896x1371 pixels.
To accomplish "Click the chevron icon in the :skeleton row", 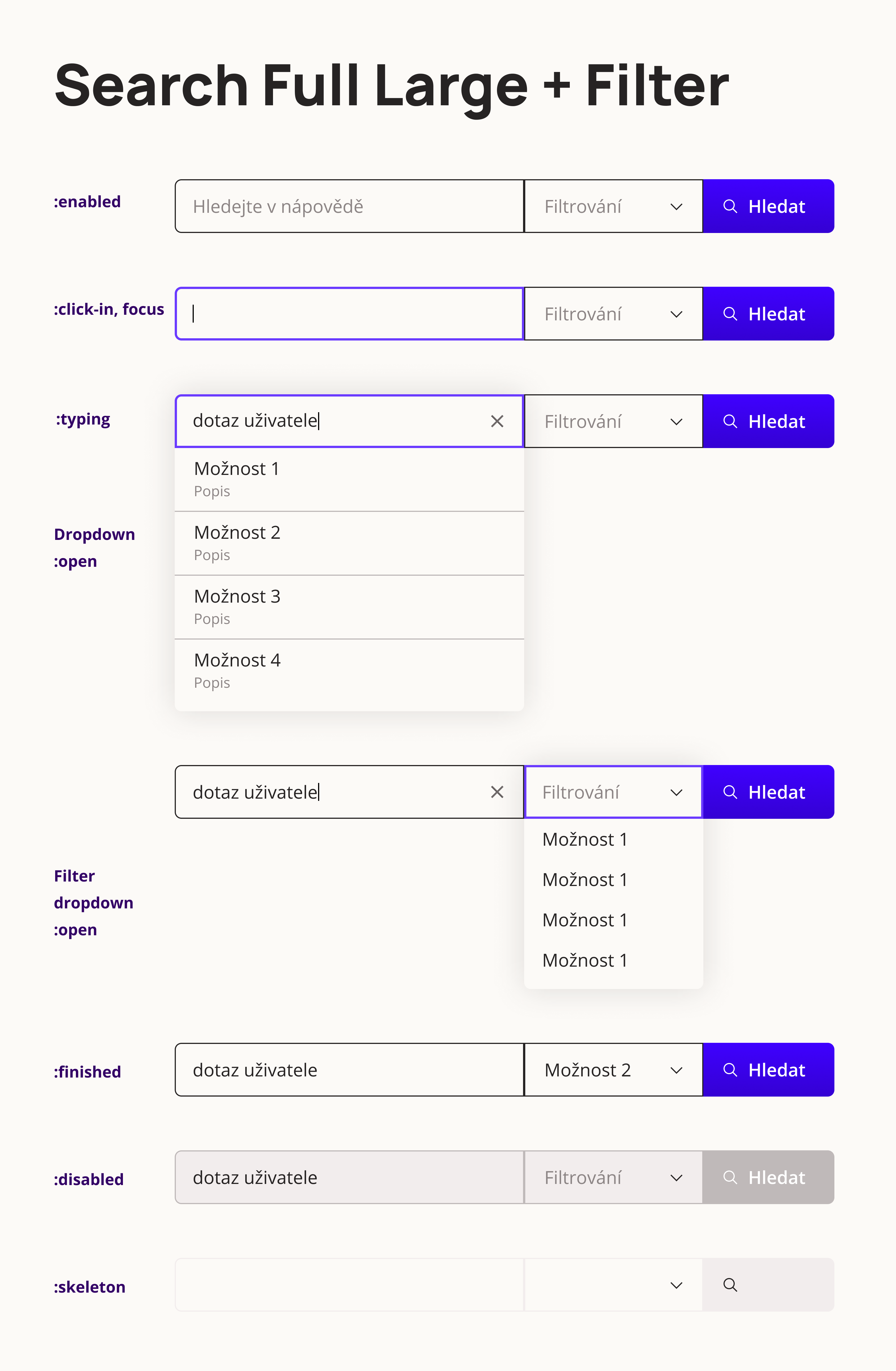I will (x=676, y=1285).
